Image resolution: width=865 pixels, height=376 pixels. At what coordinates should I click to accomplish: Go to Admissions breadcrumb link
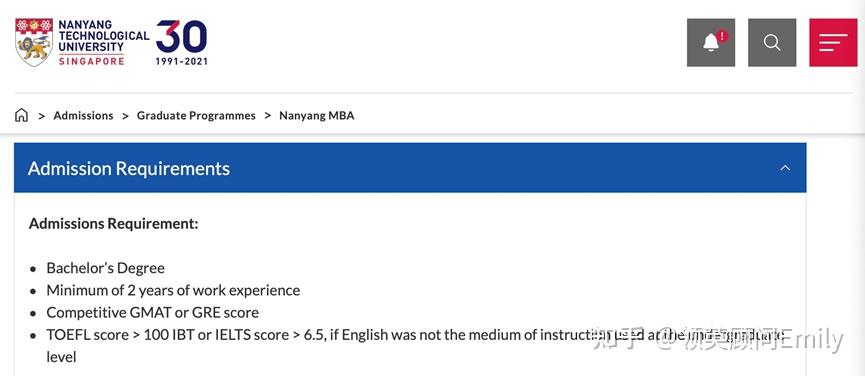[83, 116]
